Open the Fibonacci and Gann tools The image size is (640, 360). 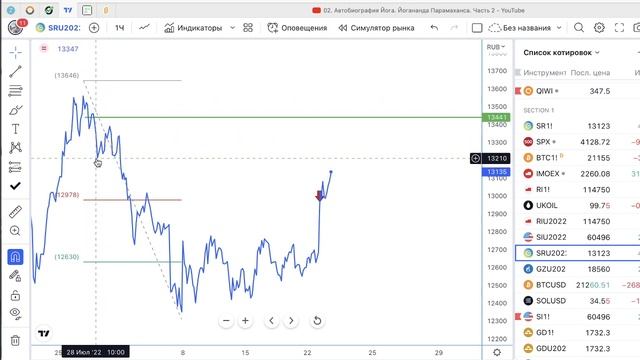[16, 91]
